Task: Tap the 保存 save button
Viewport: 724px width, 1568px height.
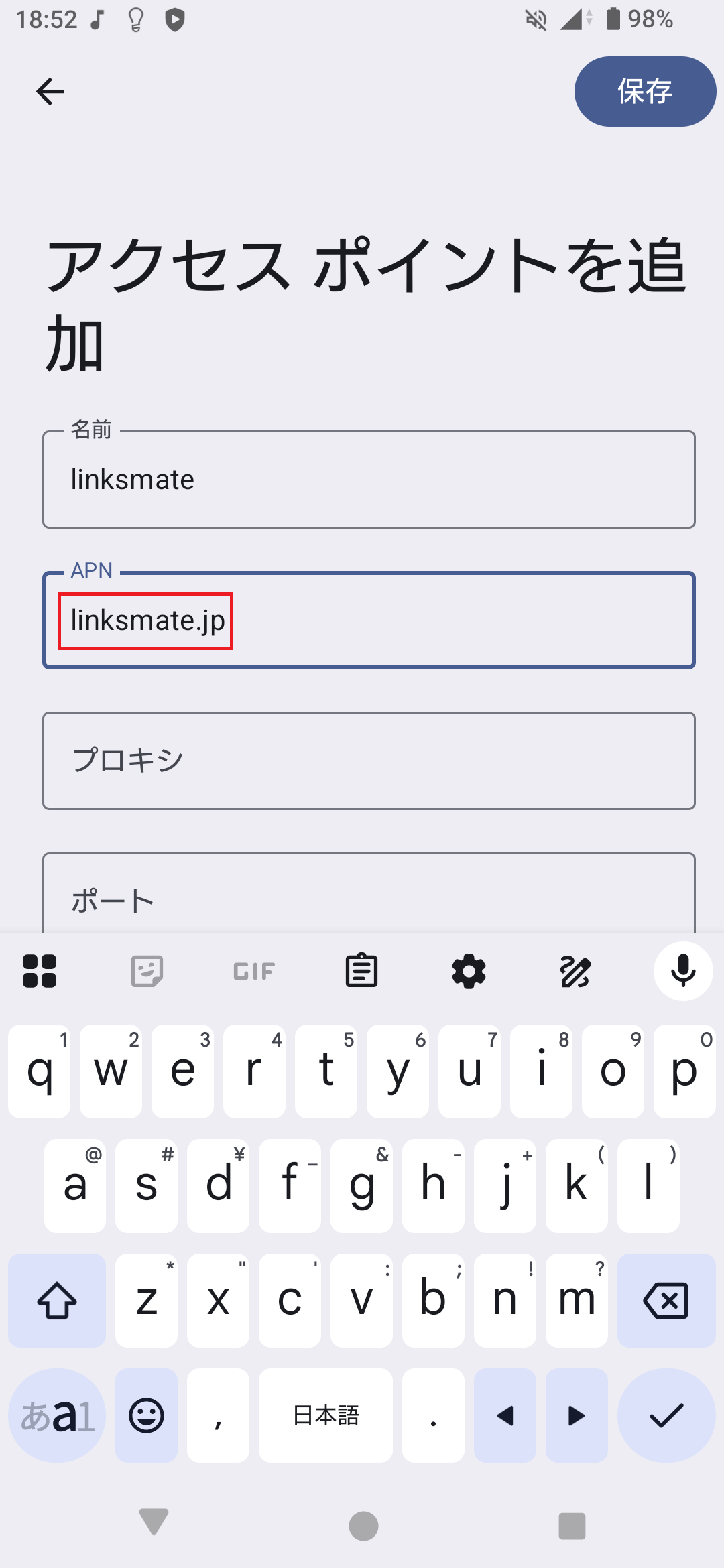Action: [644, 91]
